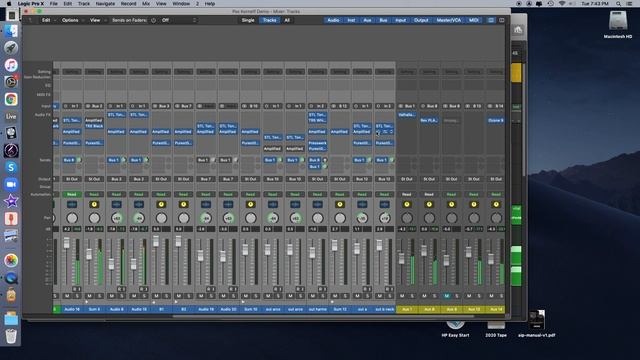Open the Mix menu
The height and width of the screenshot is (360, 640).
[146, 4]
